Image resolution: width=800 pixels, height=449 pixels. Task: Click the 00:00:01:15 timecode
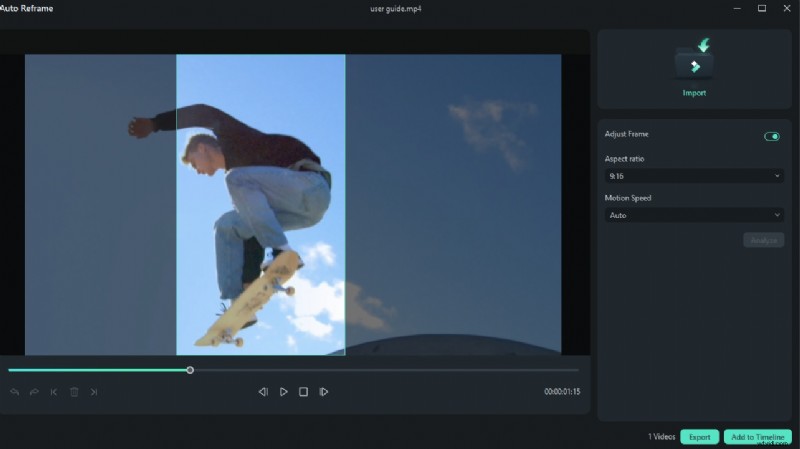coord(562,391)
